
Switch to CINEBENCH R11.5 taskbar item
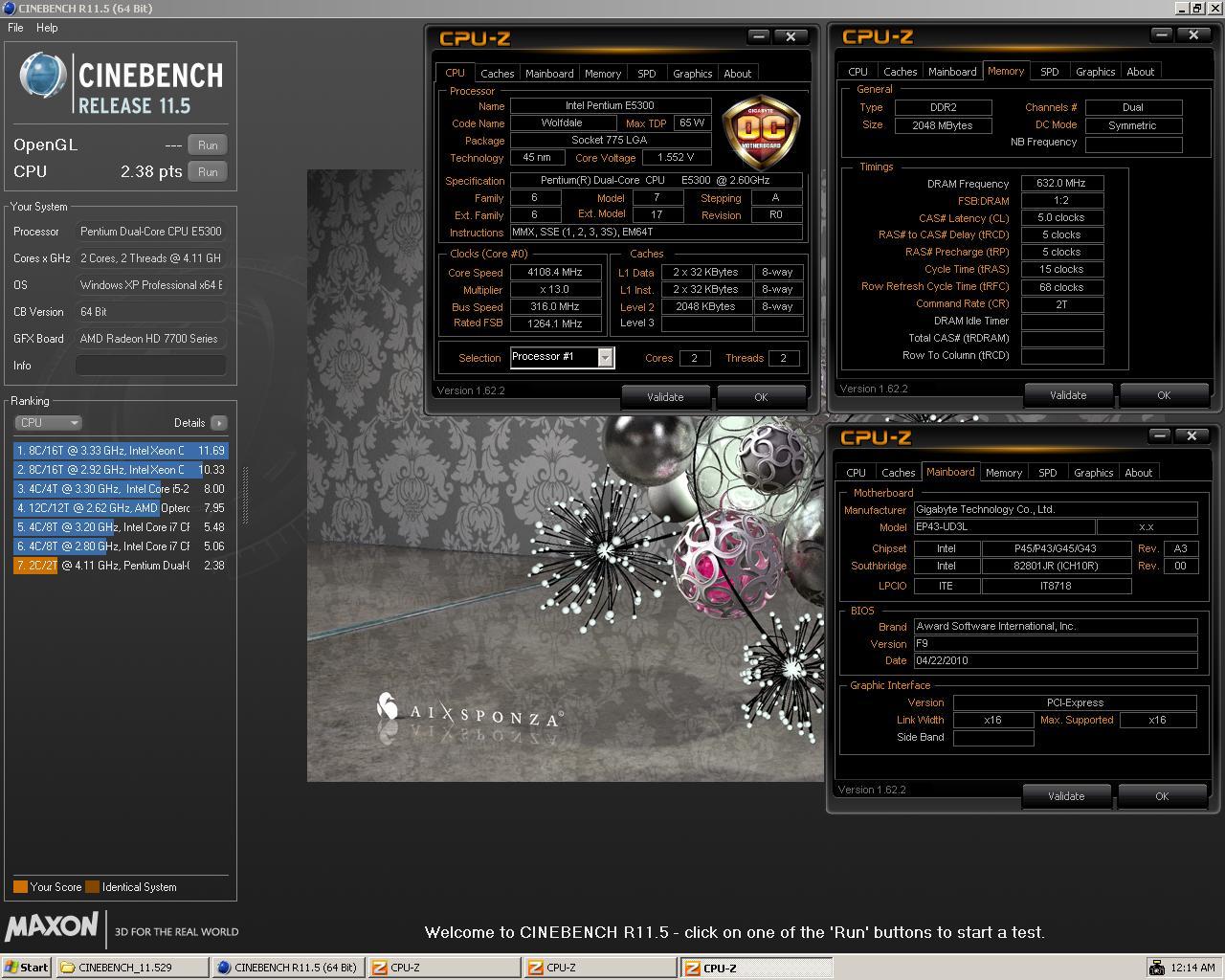288,968
